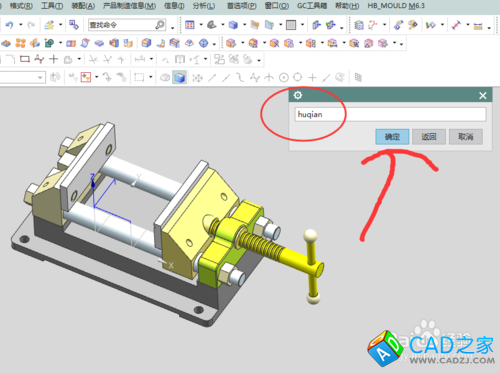Expand the selection filter combo box arrow

tap(40, 78)
